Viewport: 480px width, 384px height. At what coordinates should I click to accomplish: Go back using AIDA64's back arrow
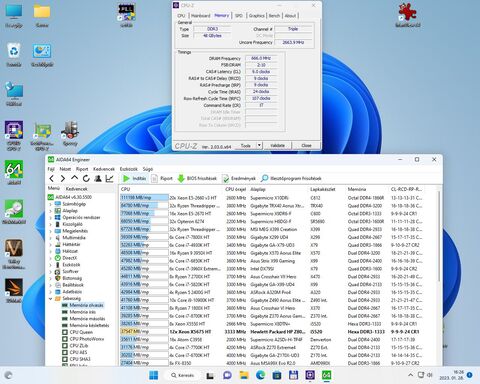click(x=51, y=179)
